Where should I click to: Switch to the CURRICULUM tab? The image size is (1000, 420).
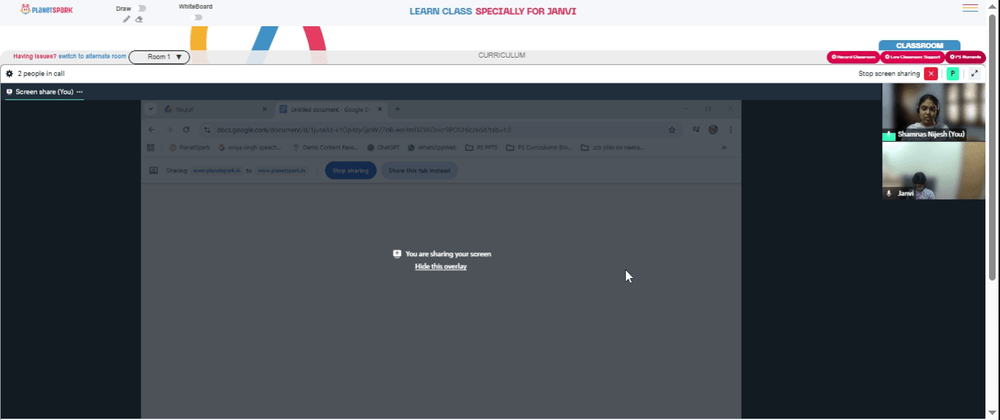pos(502,55)
